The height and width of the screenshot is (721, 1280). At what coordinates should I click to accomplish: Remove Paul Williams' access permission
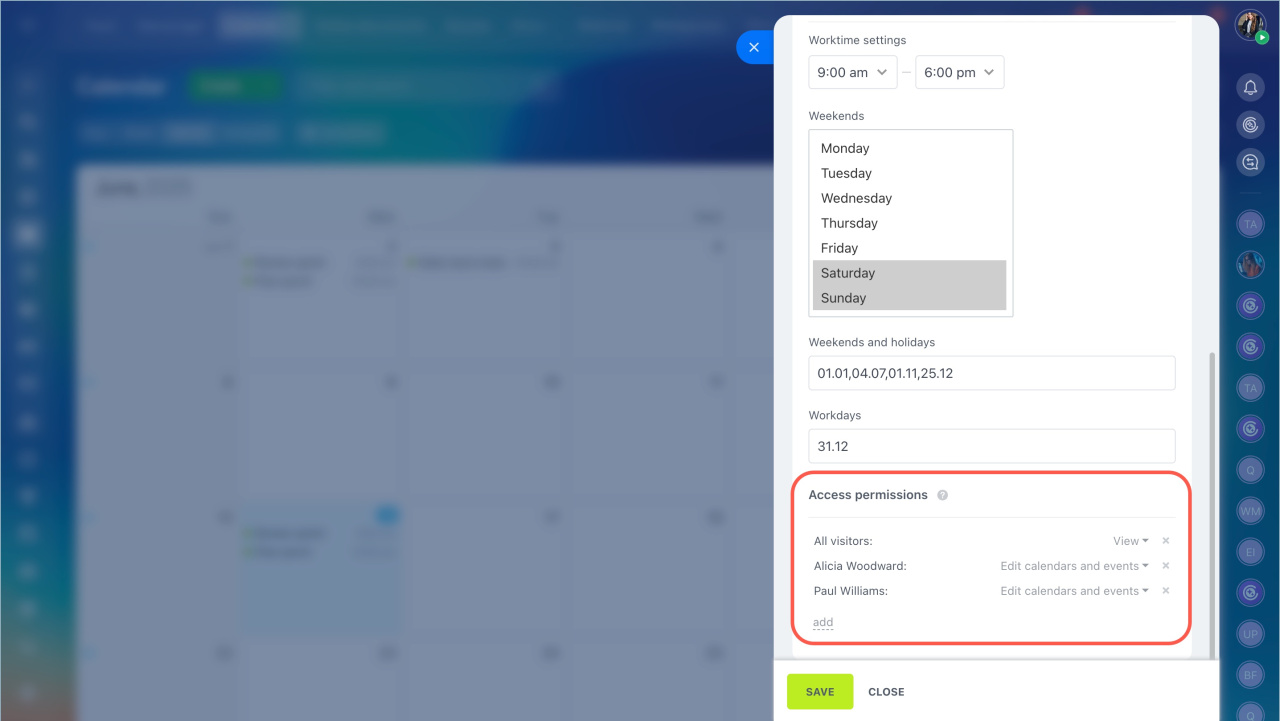1165,591
